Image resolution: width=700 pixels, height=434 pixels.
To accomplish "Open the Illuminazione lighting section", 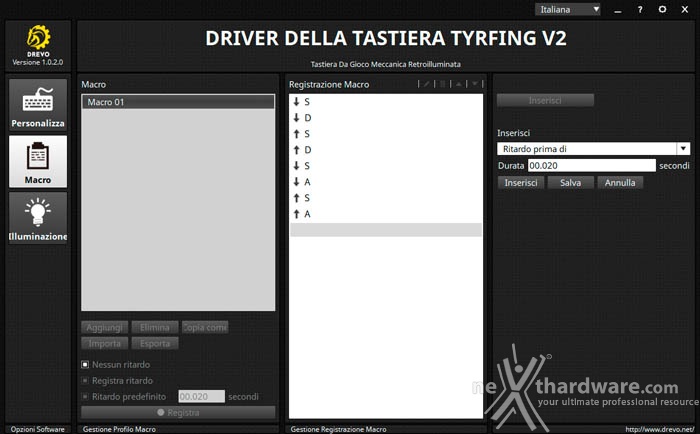I will pyautogui.click(x=38, y=218).
